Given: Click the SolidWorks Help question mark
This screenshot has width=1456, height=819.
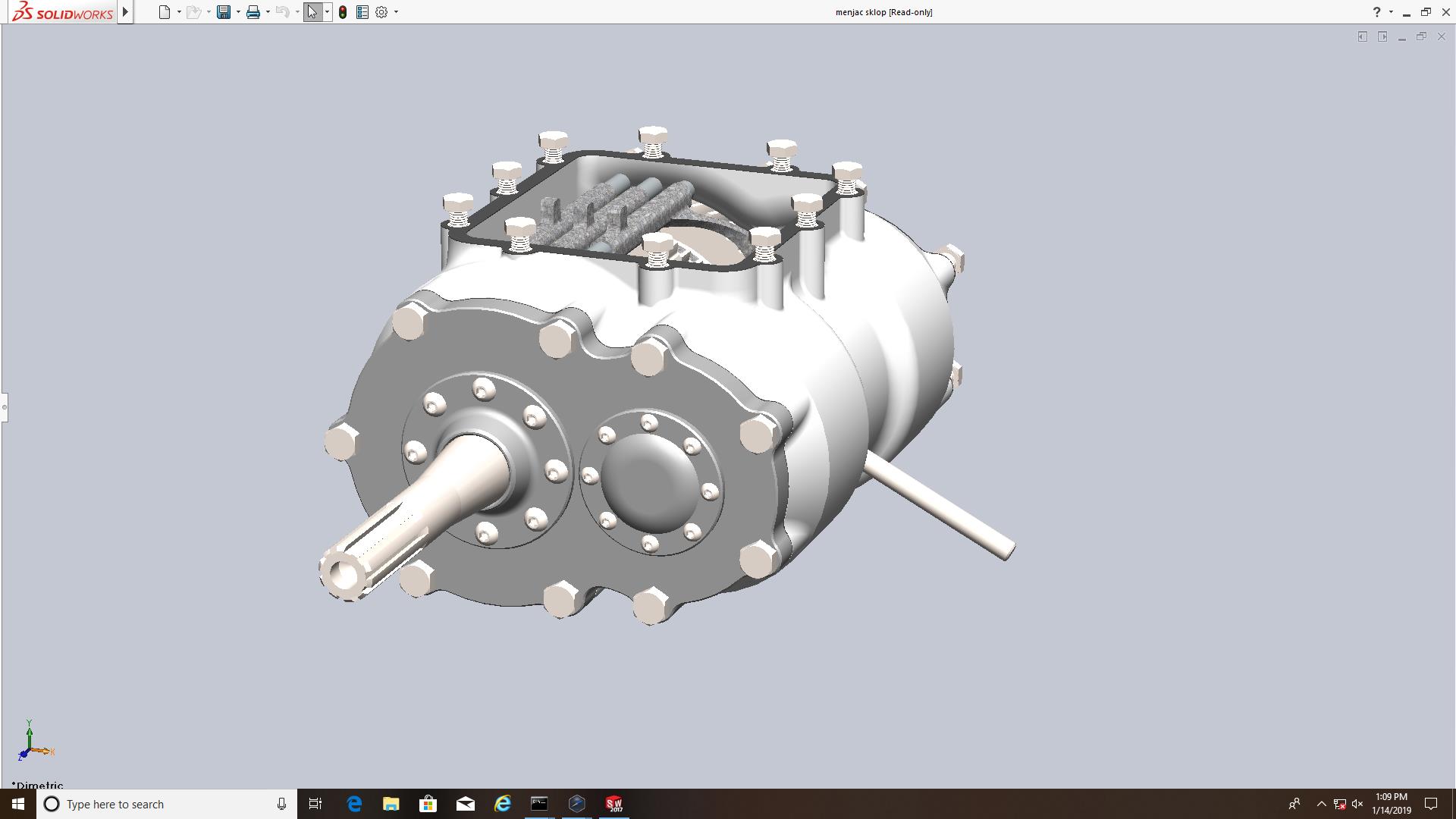Looking at the screenshot, I should point(1376,12).
